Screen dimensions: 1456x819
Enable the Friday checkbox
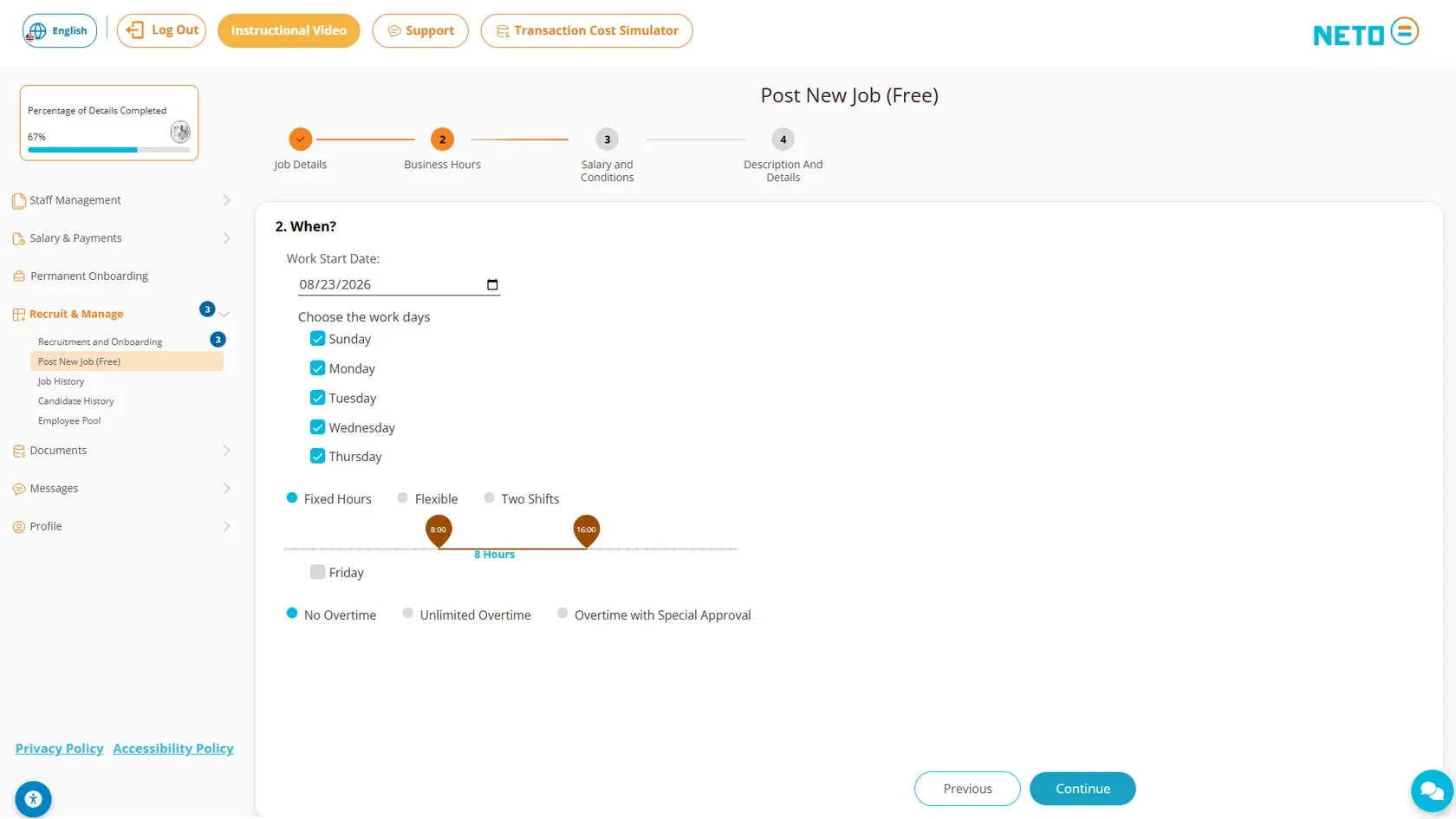[317, 572]
